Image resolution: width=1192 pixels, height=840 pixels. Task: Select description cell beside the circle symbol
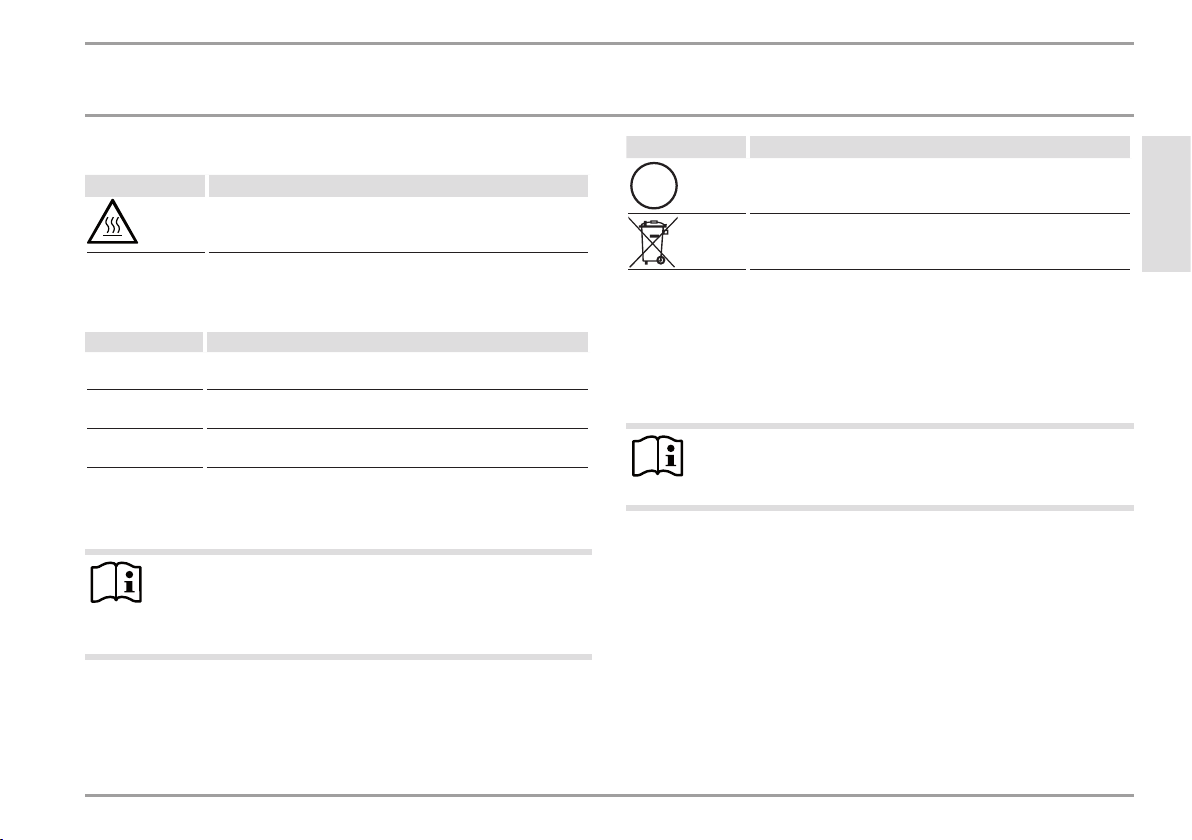(x=940, y=185)
